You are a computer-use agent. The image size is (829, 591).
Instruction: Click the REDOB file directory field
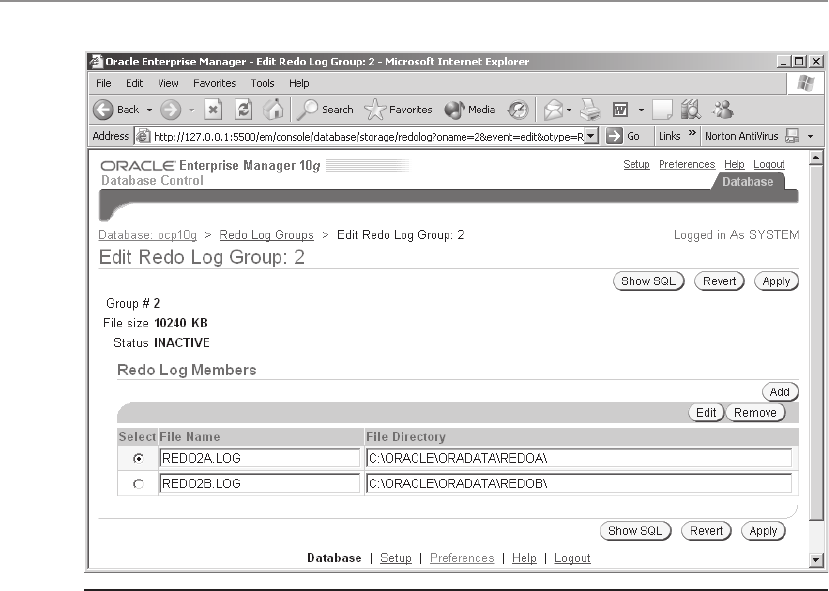(579, 484)
